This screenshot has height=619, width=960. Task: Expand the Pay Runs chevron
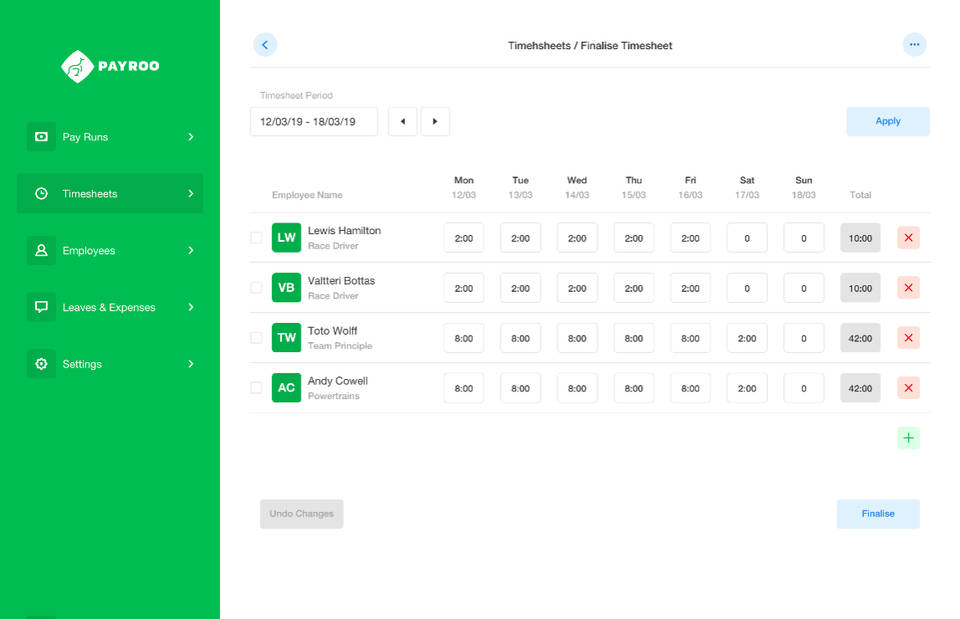click(191, 137)
